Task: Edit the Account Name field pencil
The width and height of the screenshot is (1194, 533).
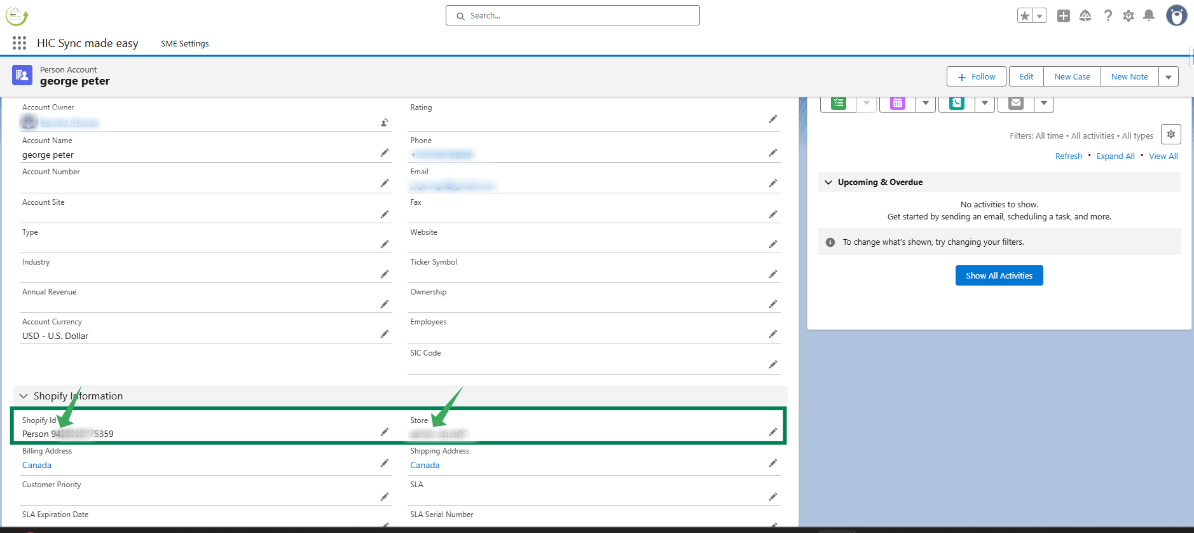Action: pos(384,153)
